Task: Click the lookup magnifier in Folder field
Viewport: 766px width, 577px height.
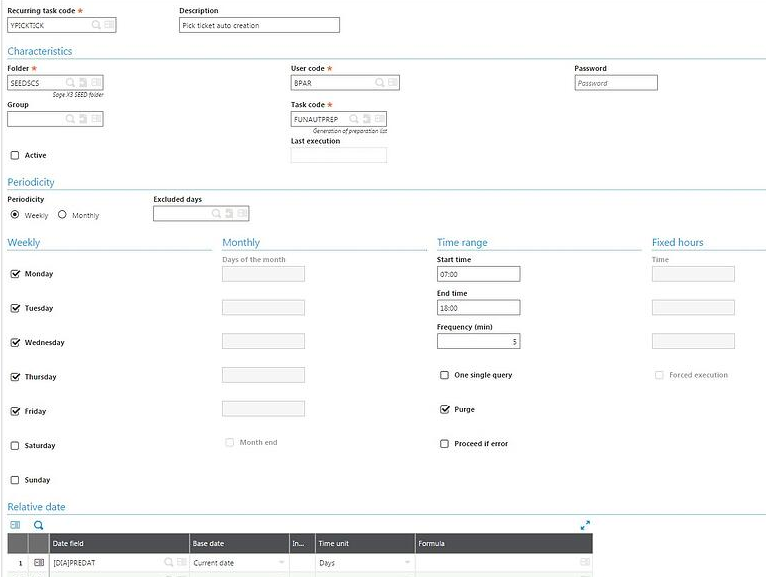Action: (x=70, y=83)
